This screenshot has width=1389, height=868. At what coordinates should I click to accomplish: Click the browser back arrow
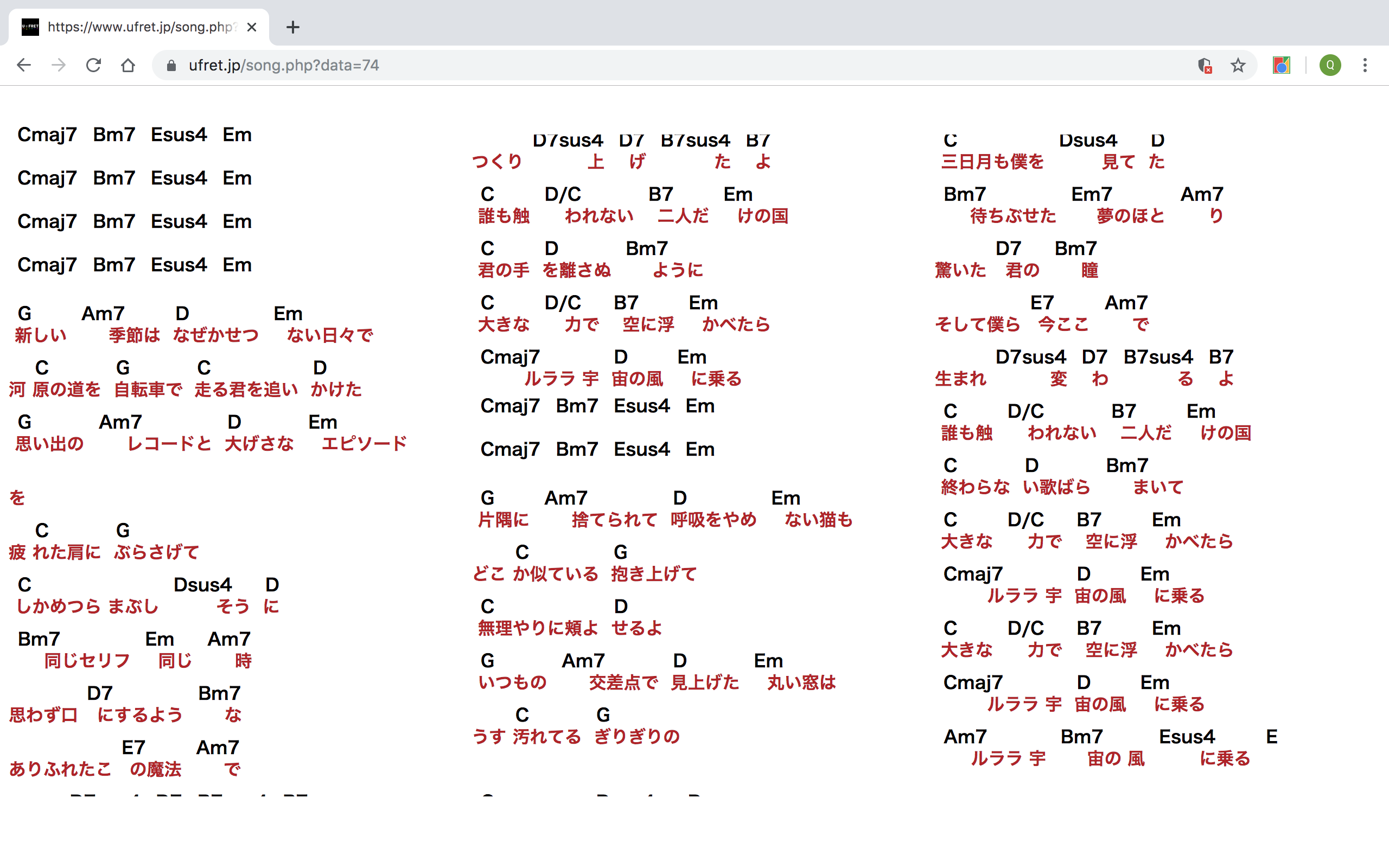point(23,65)
